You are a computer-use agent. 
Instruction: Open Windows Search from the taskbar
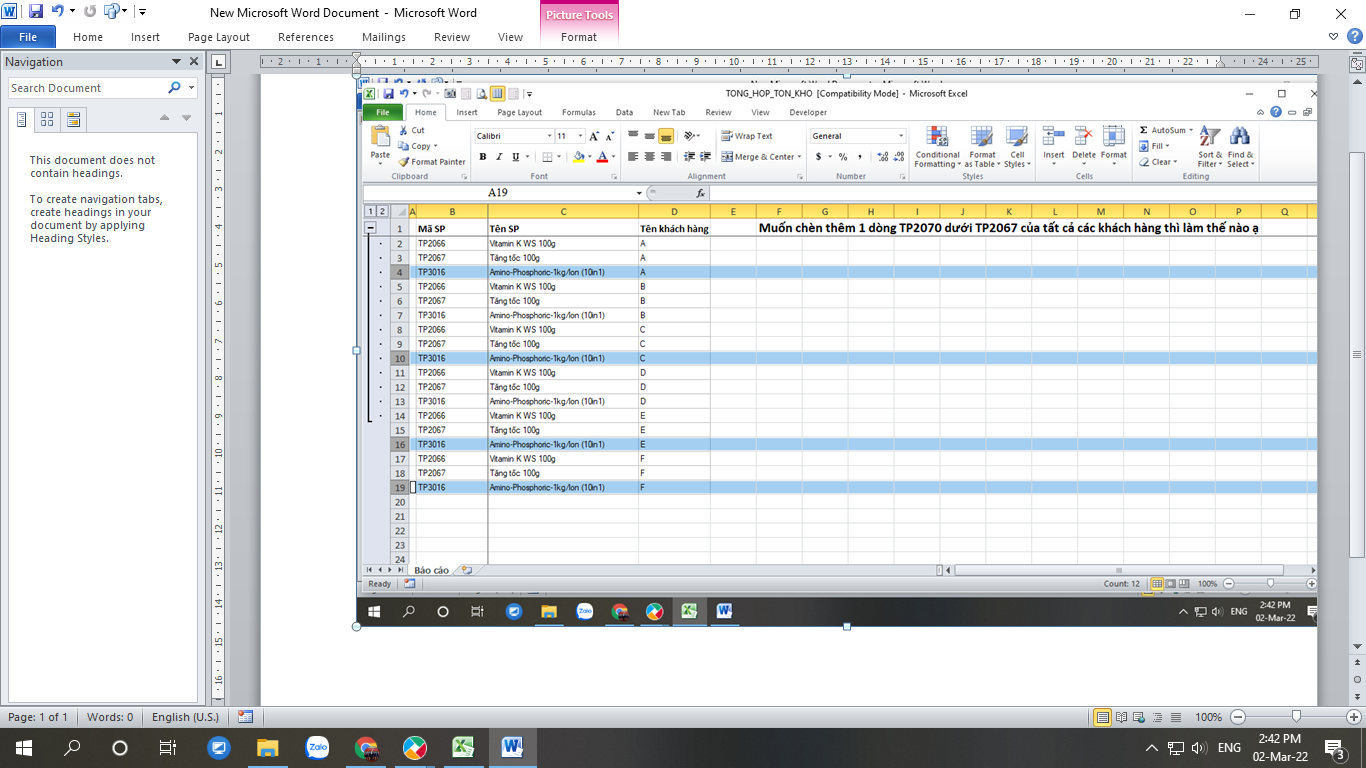click(72, 748)
